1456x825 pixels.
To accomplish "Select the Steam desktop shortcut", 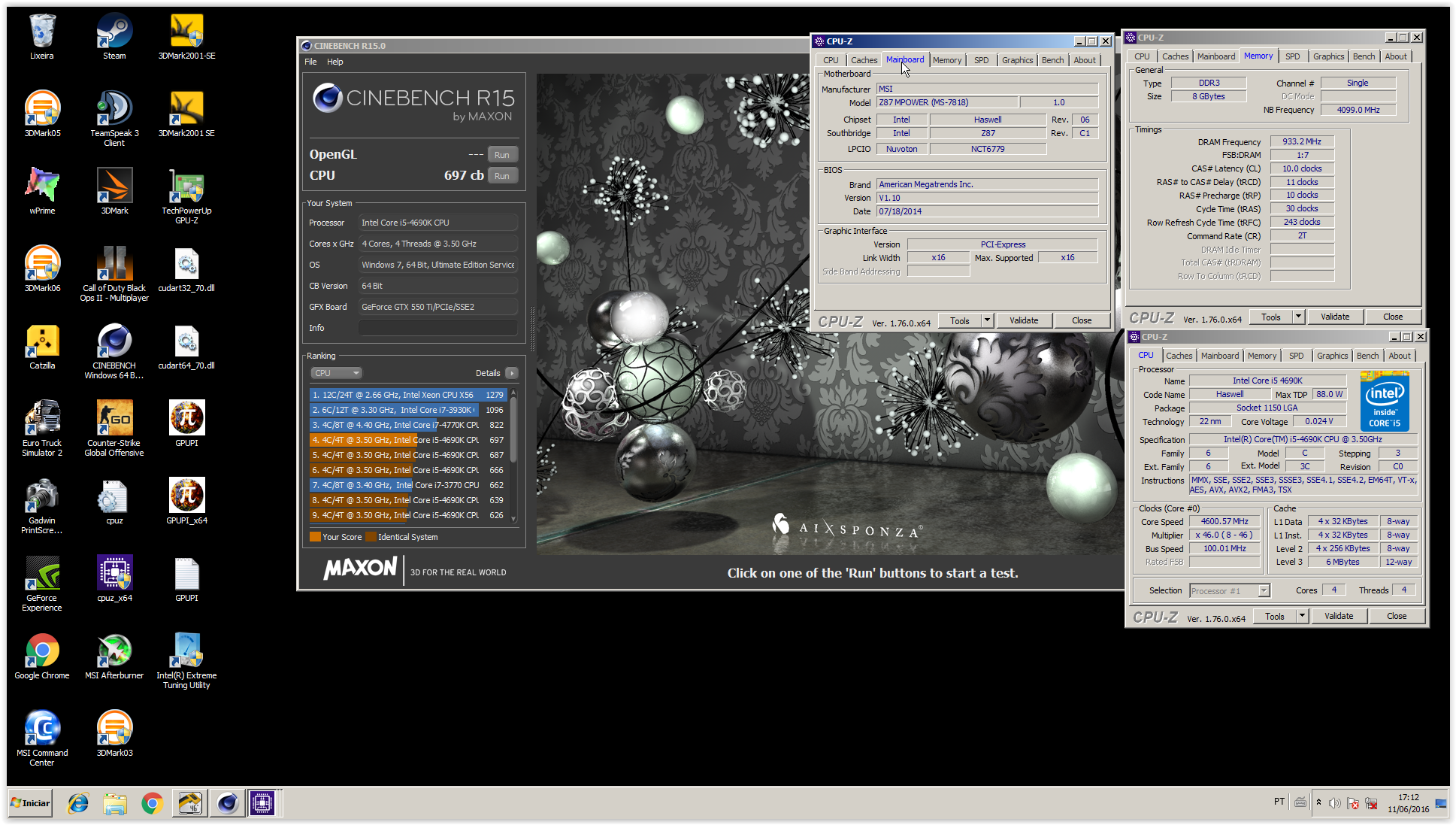I will 114,36.
